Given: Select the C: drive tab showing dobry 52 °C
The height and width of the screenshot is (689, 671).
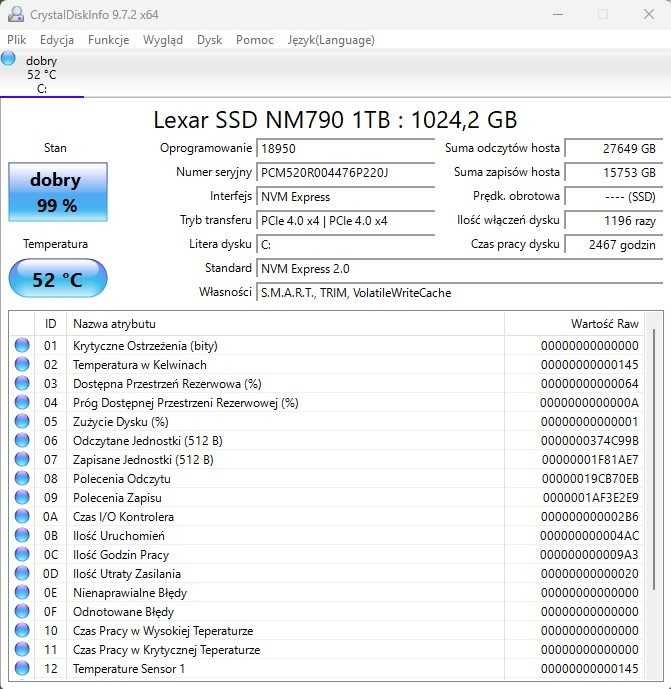Looking at the screenshot, I should point(42,74).
